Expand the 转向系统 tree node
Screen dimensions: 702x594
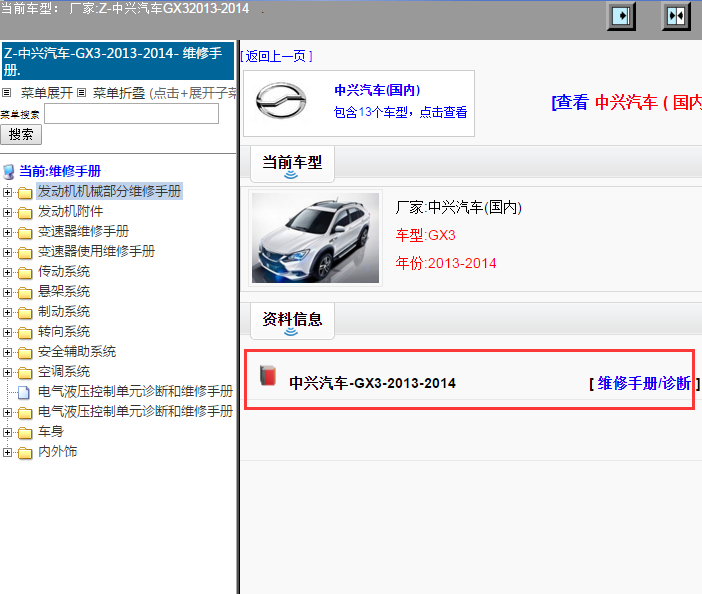point(7,332)
